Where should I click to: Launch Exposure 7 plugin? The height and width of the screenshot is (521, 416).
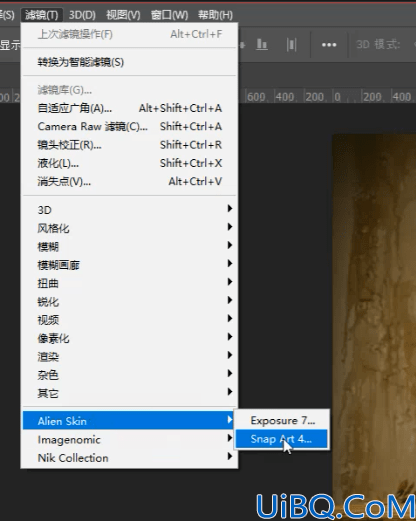282,420
